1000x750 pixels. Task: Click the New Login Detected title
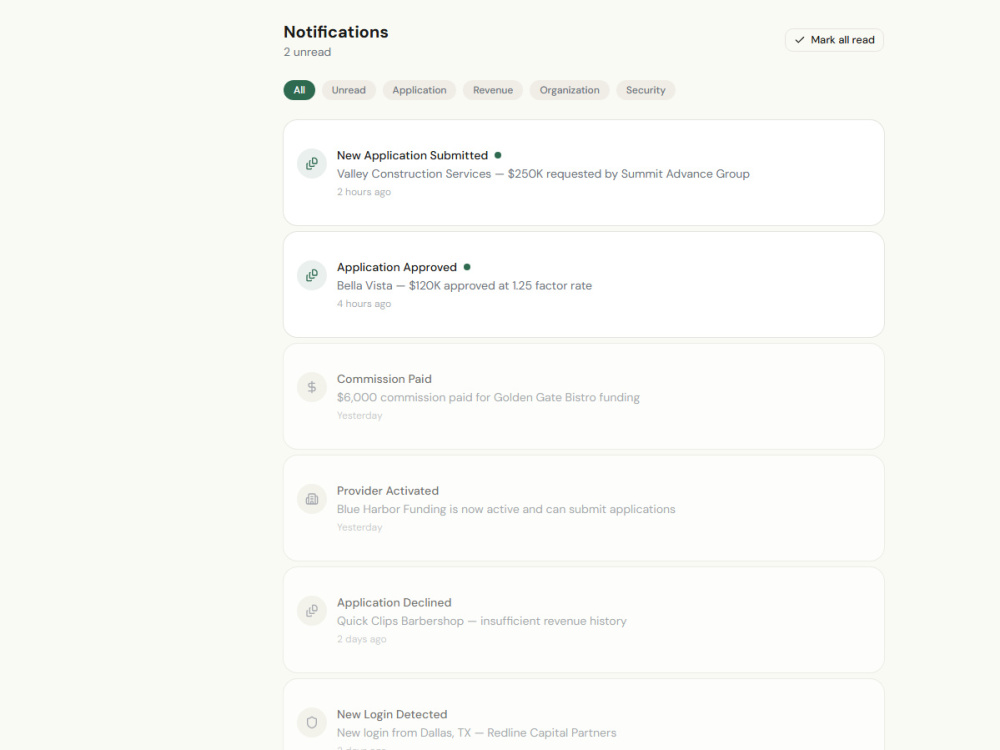[x=392, y=714]
